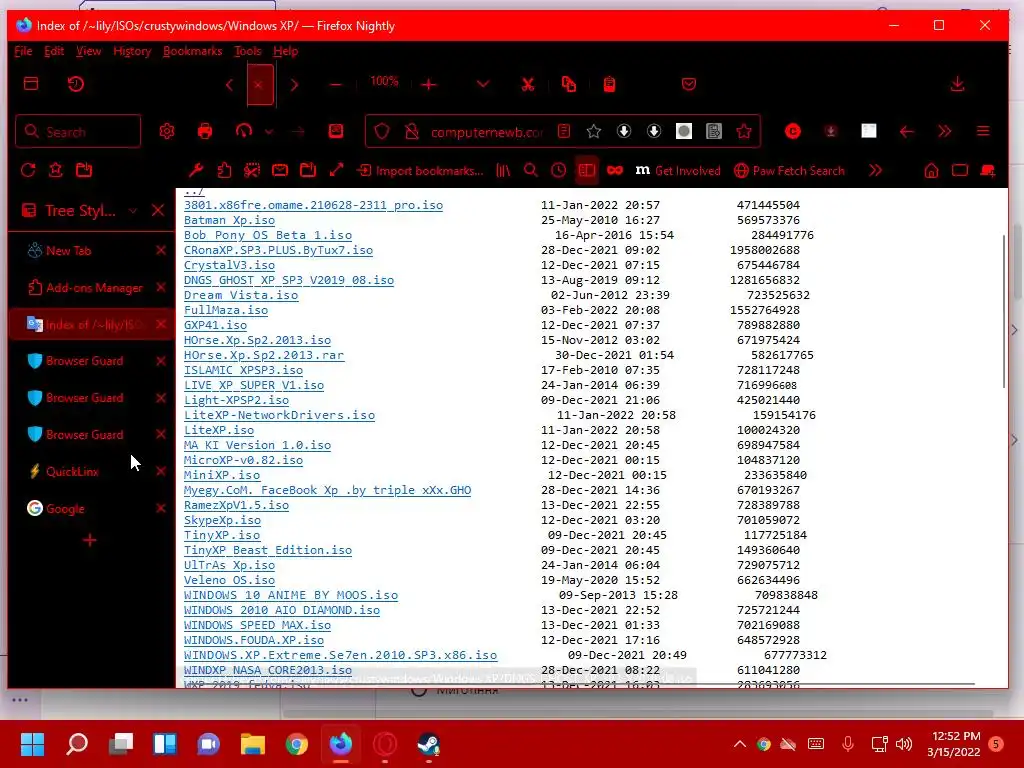Click the Print icon
The image size is (1024, 768).
[x=204, y=131]
